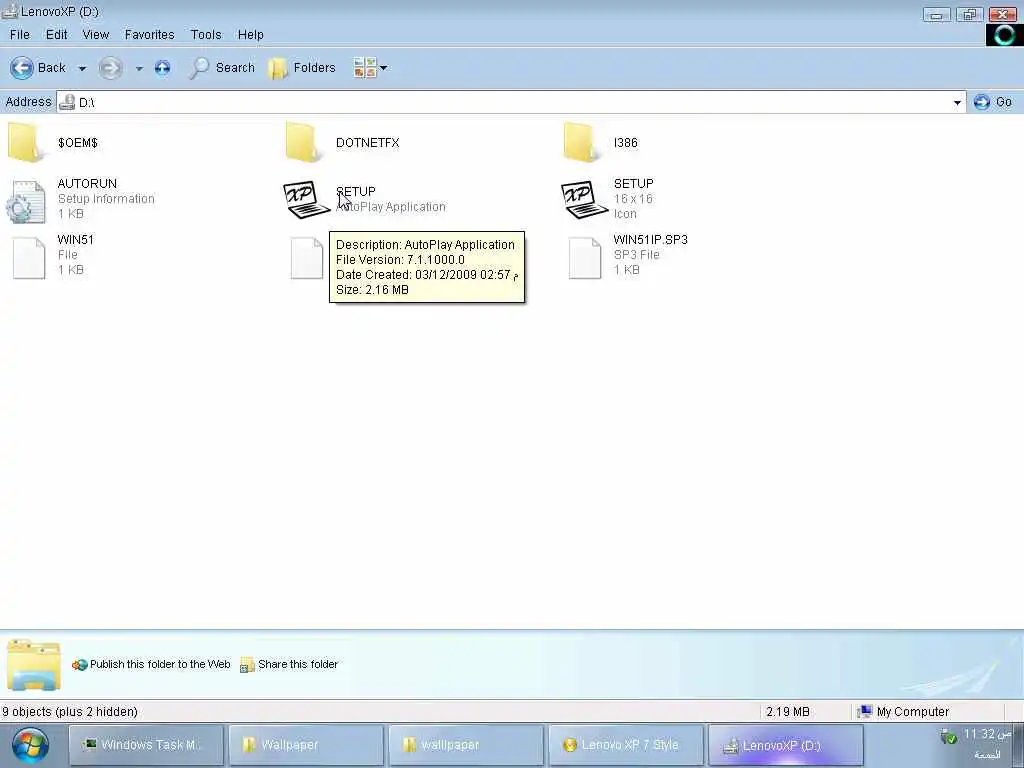Image resolution: width=1024 pixels, height=768 pixels.
Task: Click the drive icon in Address bar
Action: click(67, 102)
